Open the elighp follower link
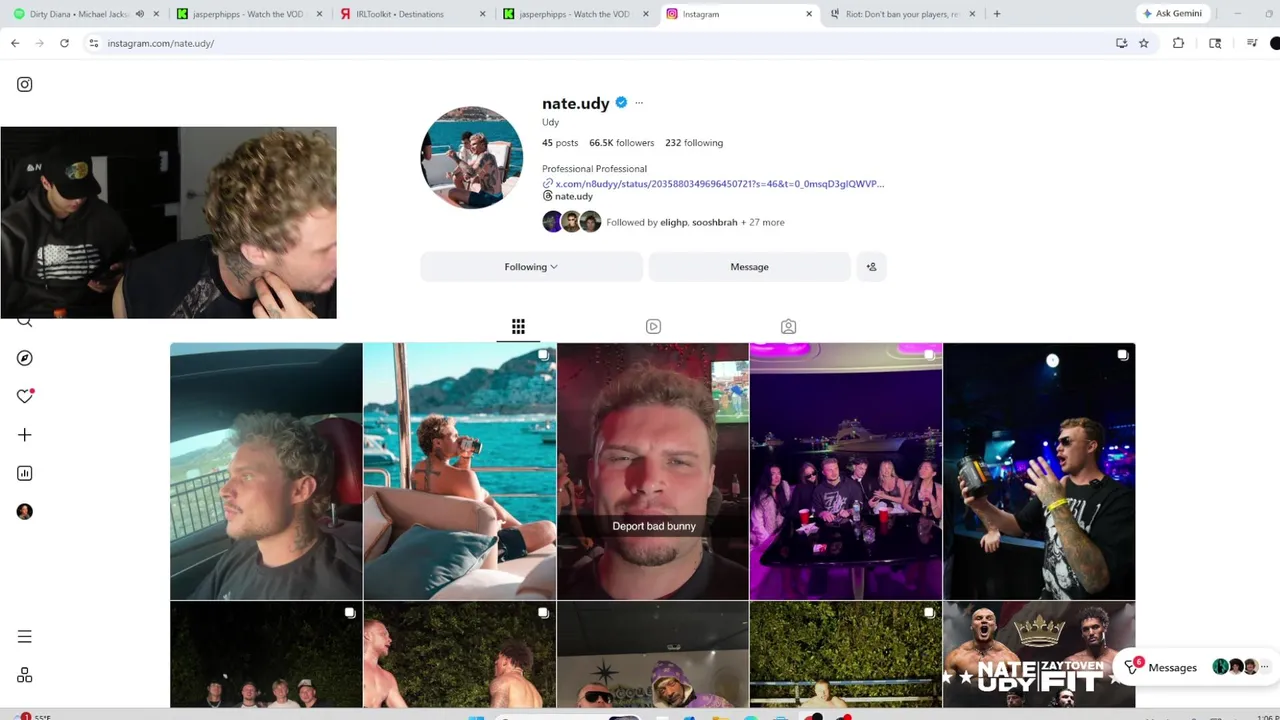The width and height of the screenshot is (1280, 720). tap(673, 222)
